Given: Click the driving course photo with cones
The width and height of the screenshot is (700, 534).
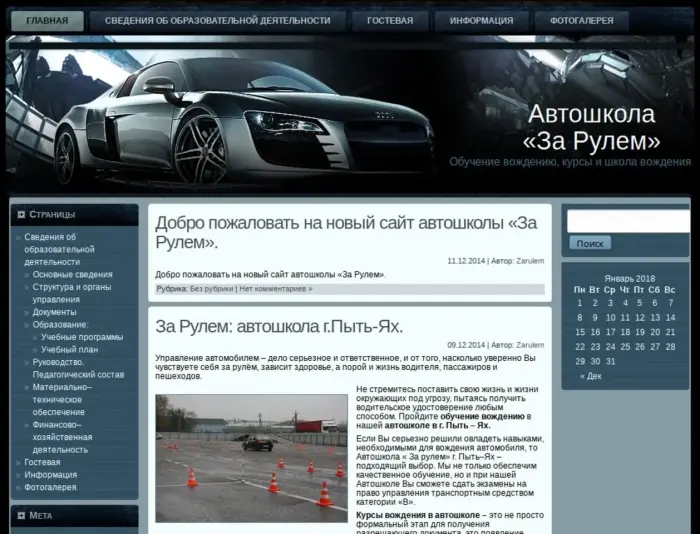Looking at the screenshot, I should tap(251, 458).
